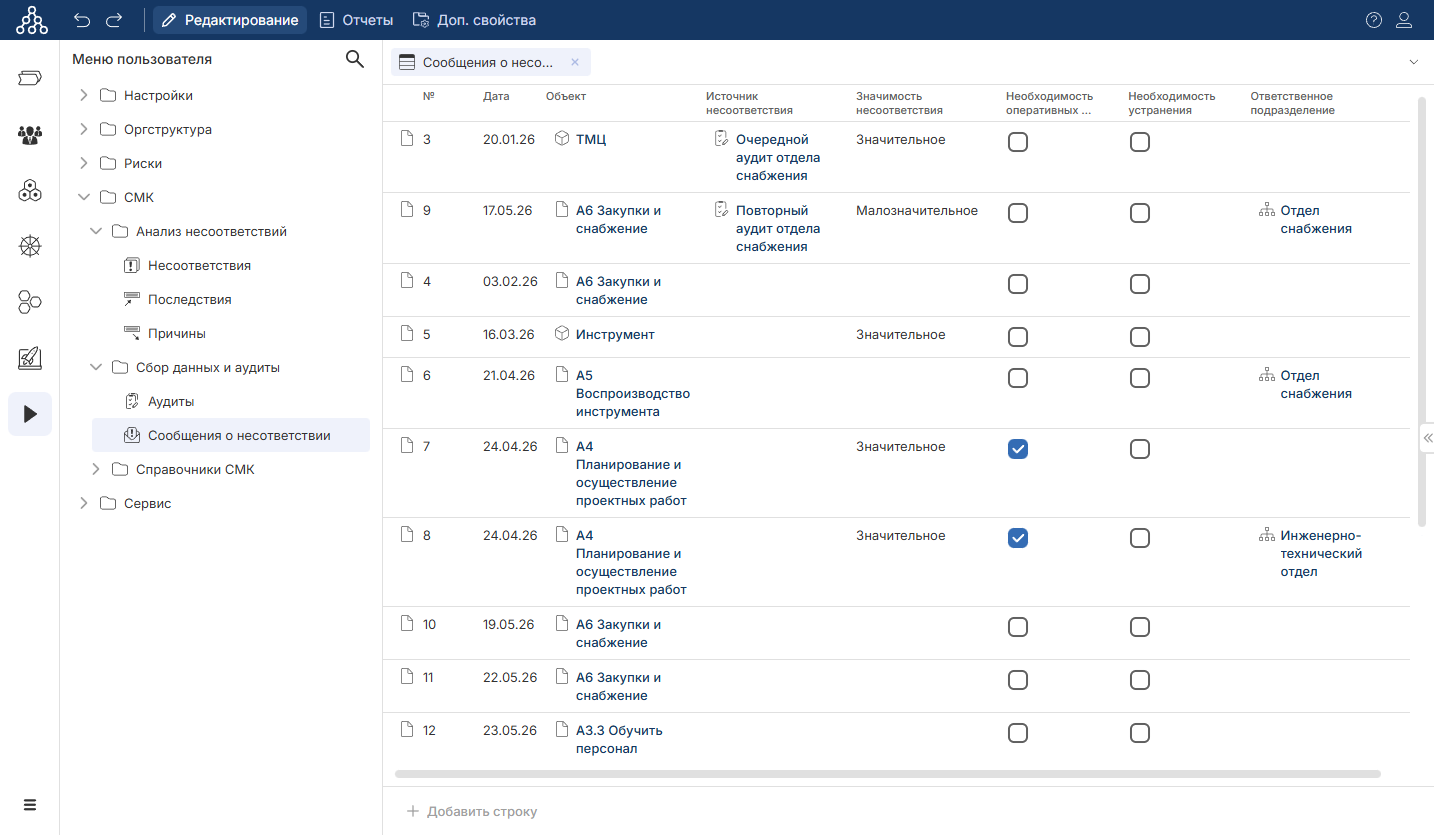The image size is (1434, 835).
Task: Expand the Справочники СМК folder
Action: click(x=96, y=470)
